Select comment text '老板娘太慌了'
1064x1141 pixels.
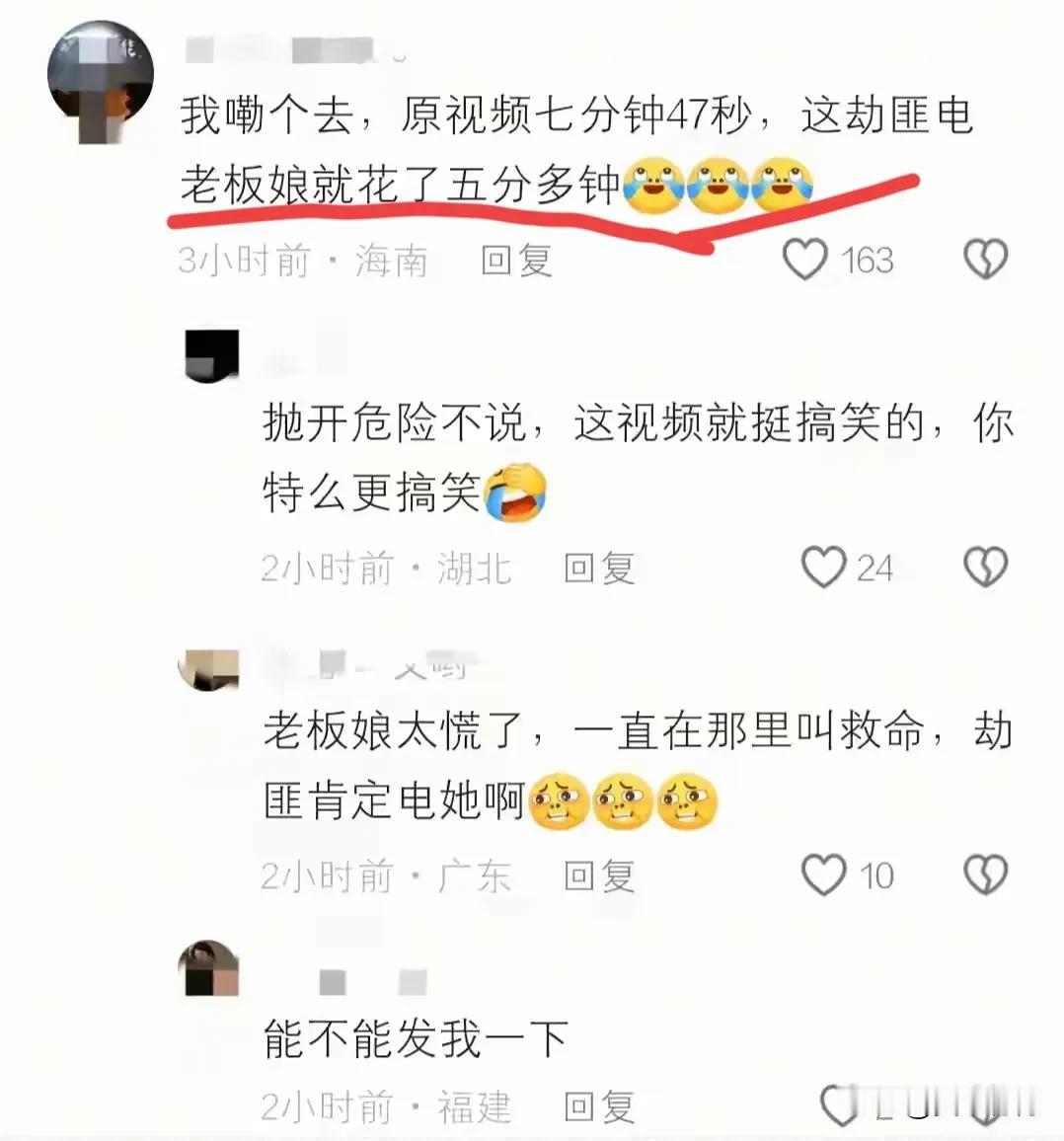click(x=393, y=729)
